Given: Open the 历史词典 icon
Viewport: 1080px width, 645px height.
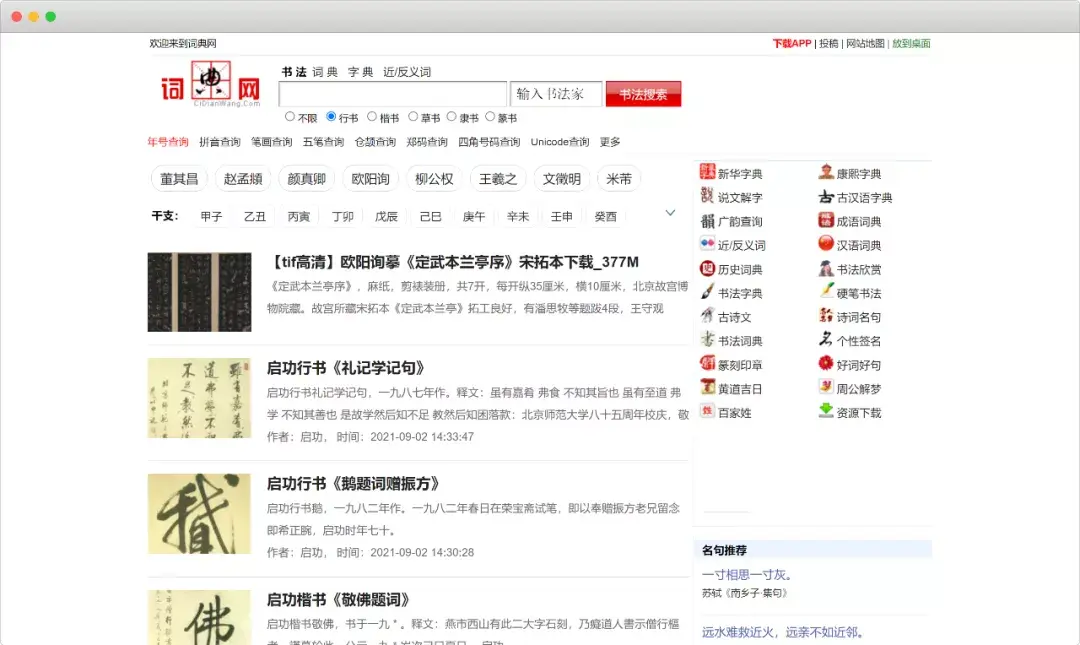Looking at the screenshot, I should [708, 269].
